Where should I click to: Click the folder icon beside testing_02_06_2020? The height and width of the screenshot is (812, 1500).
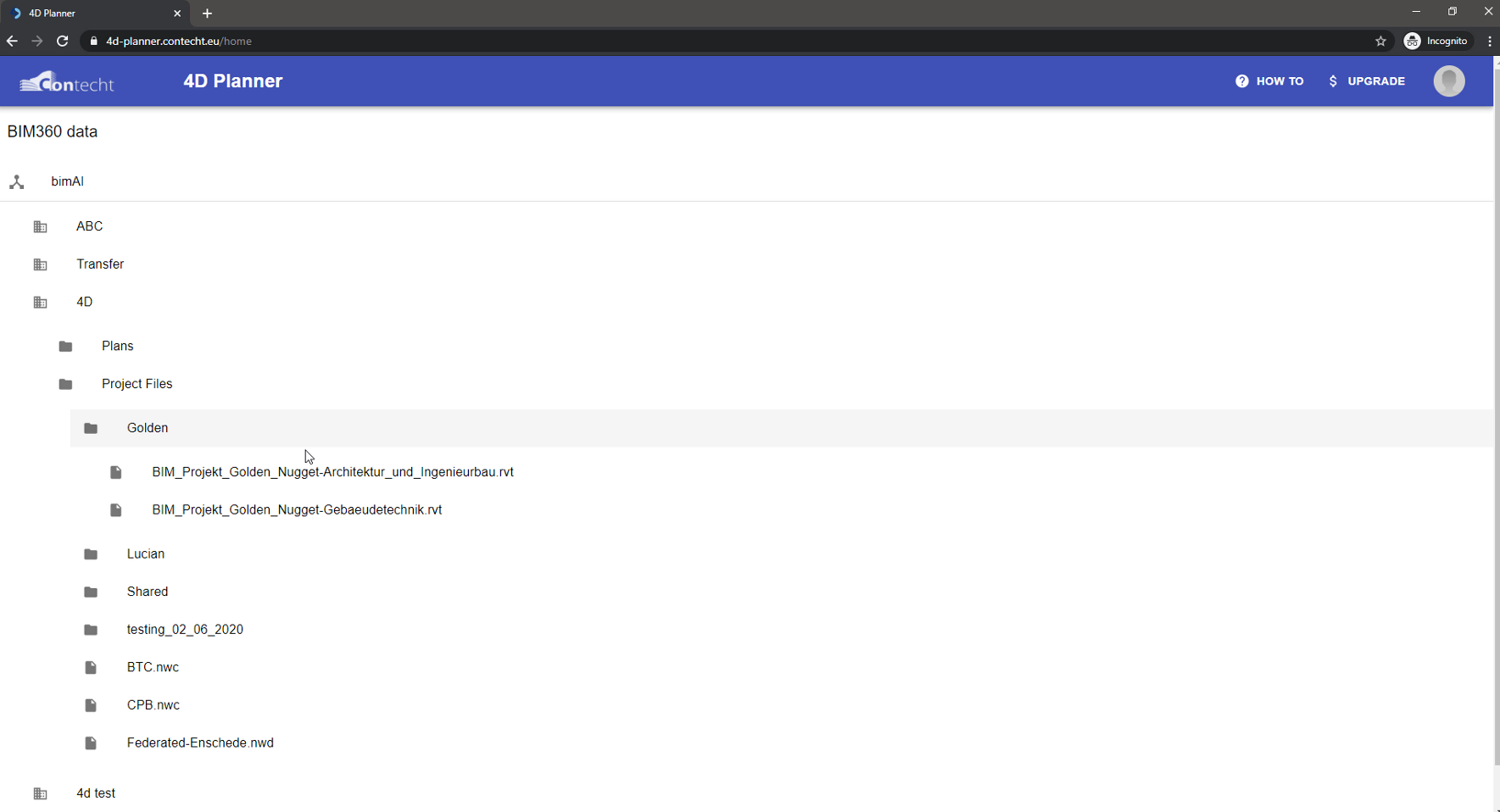click(x=91, y=630)
